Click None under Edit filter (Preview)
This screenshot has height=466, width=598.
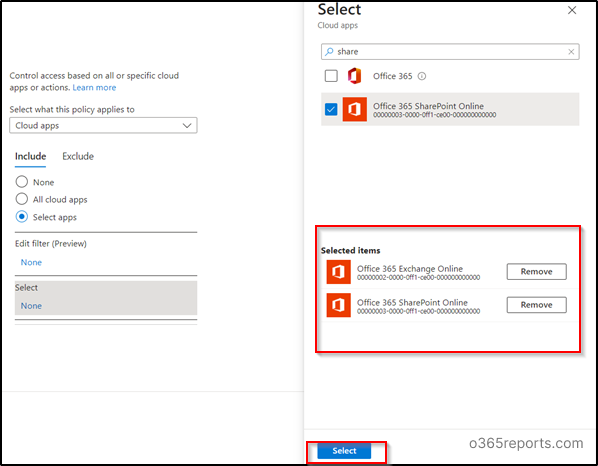pos(31,262)
